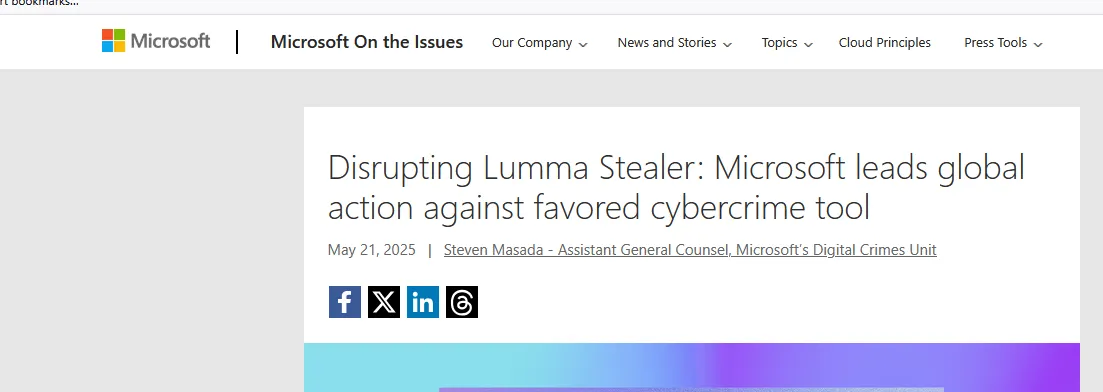Expand the Press Tools chevron
This screenshot has width=1103, height=392.
pos(1038,44)
